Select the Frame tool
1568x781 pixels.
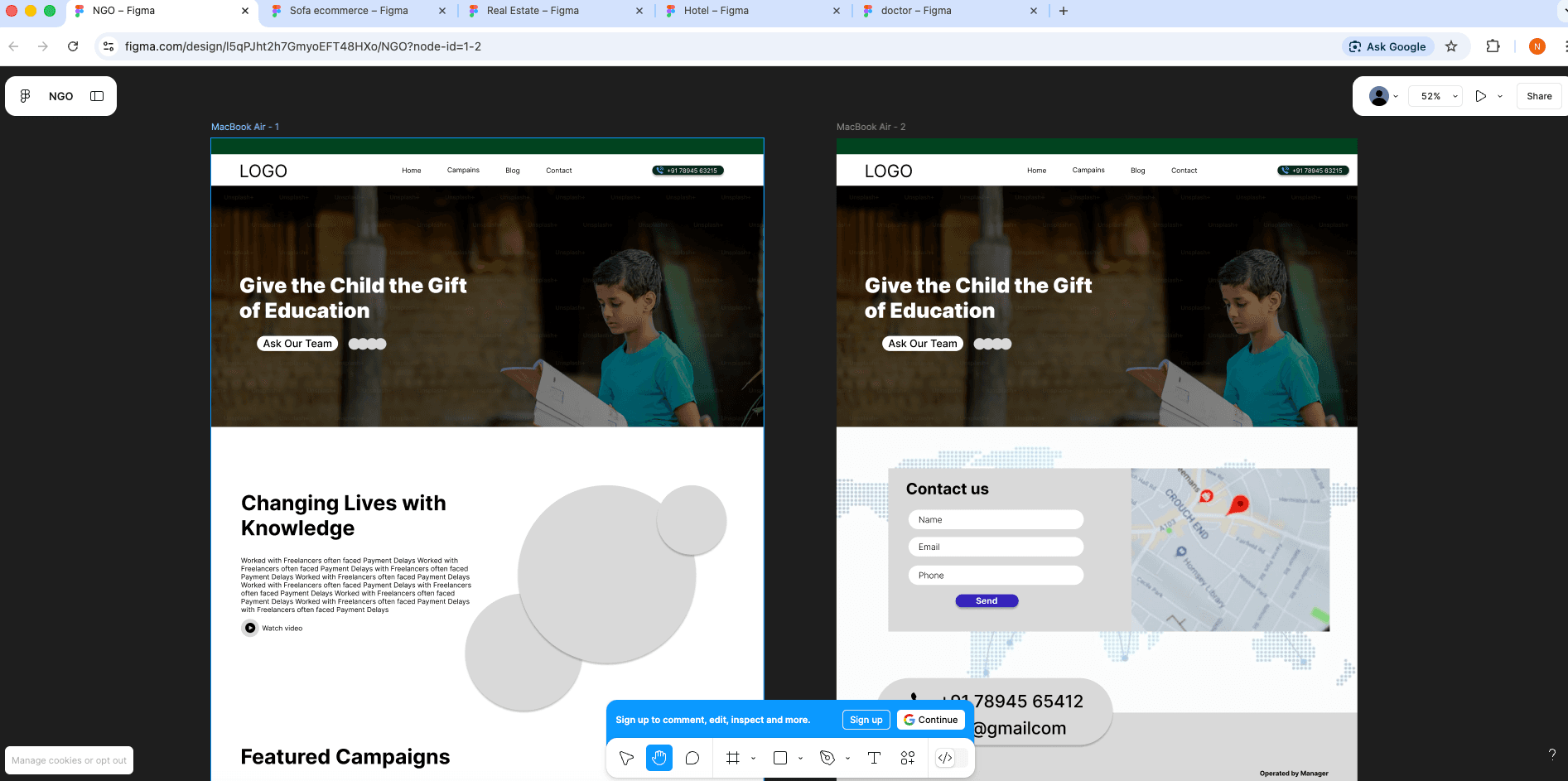pos(732,758)
